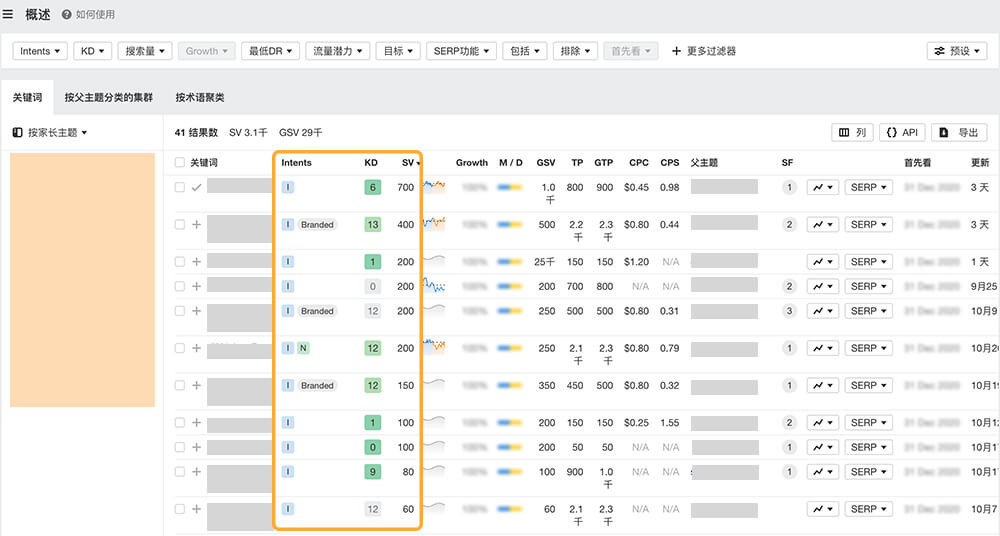Screen dimensions: 1000x536
Task: Tick the checkbox of the SV 150 row
Action: tap(180, 385)
